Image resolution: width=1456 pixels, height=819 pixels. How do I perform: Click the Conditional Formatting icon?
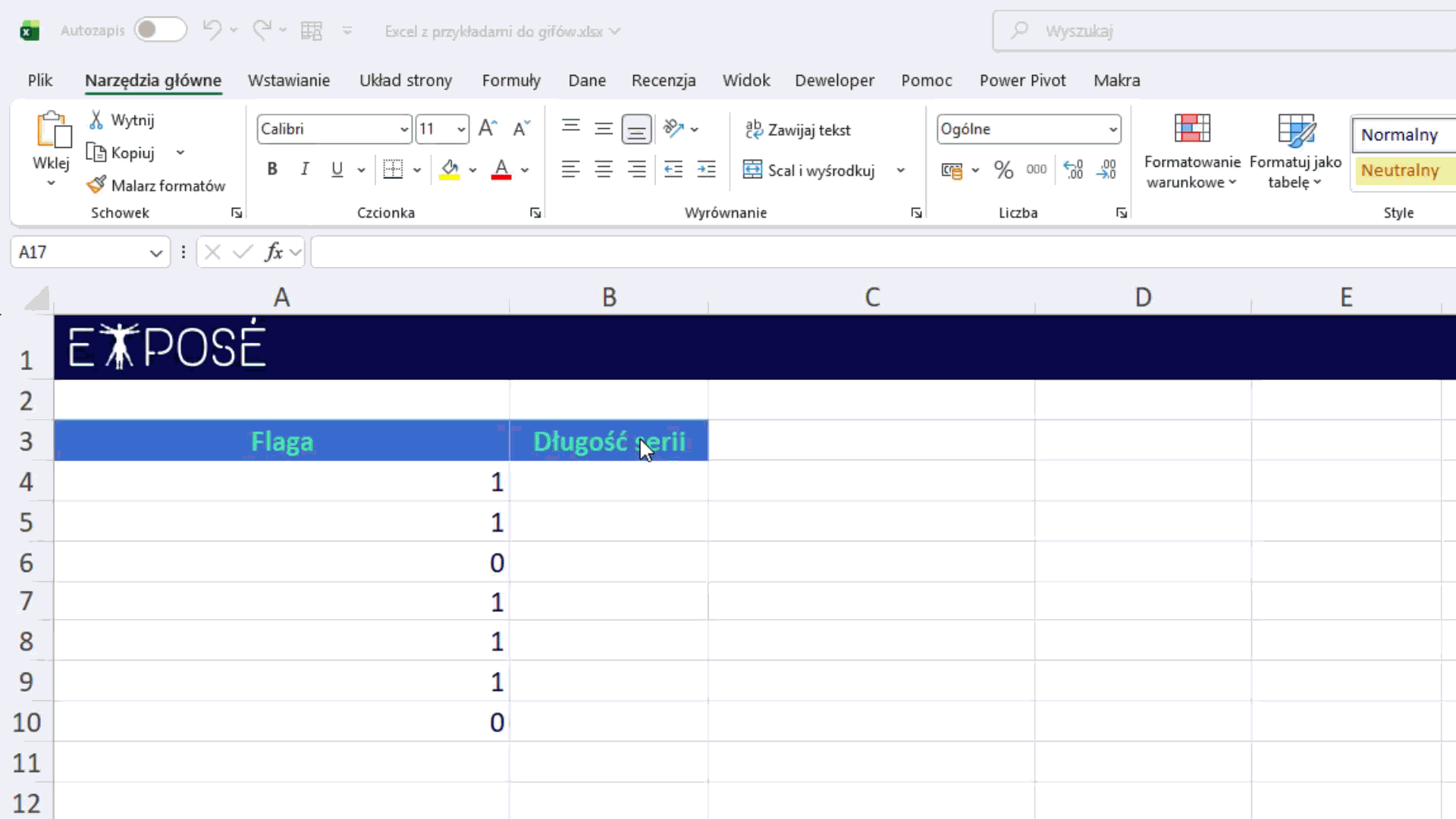tap(1191, 130)
